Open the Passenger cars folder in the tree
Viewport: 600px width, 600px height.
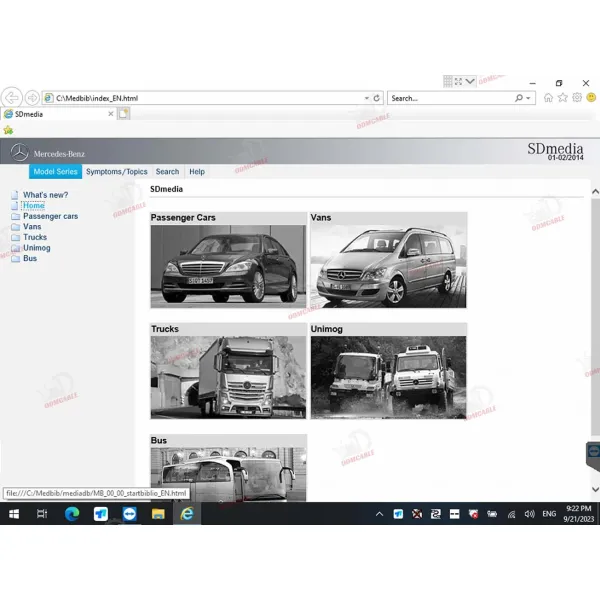(x=50, y=216)
